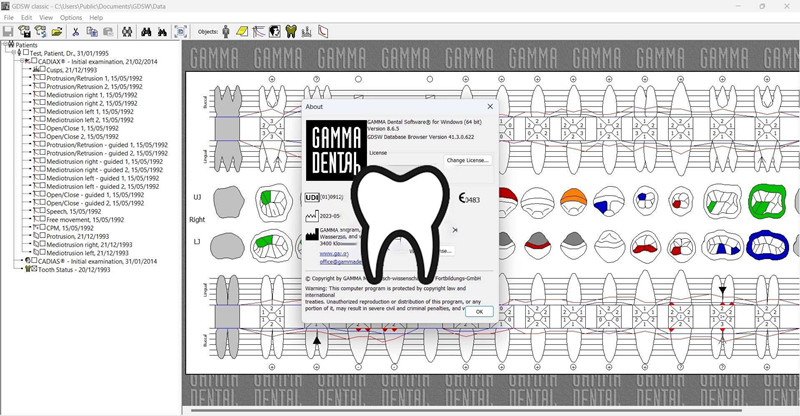Viewport: 800px width, 416px height.
Task: Tick the Protrusion/Retrusion 1 checkbox
Action: 43,78
